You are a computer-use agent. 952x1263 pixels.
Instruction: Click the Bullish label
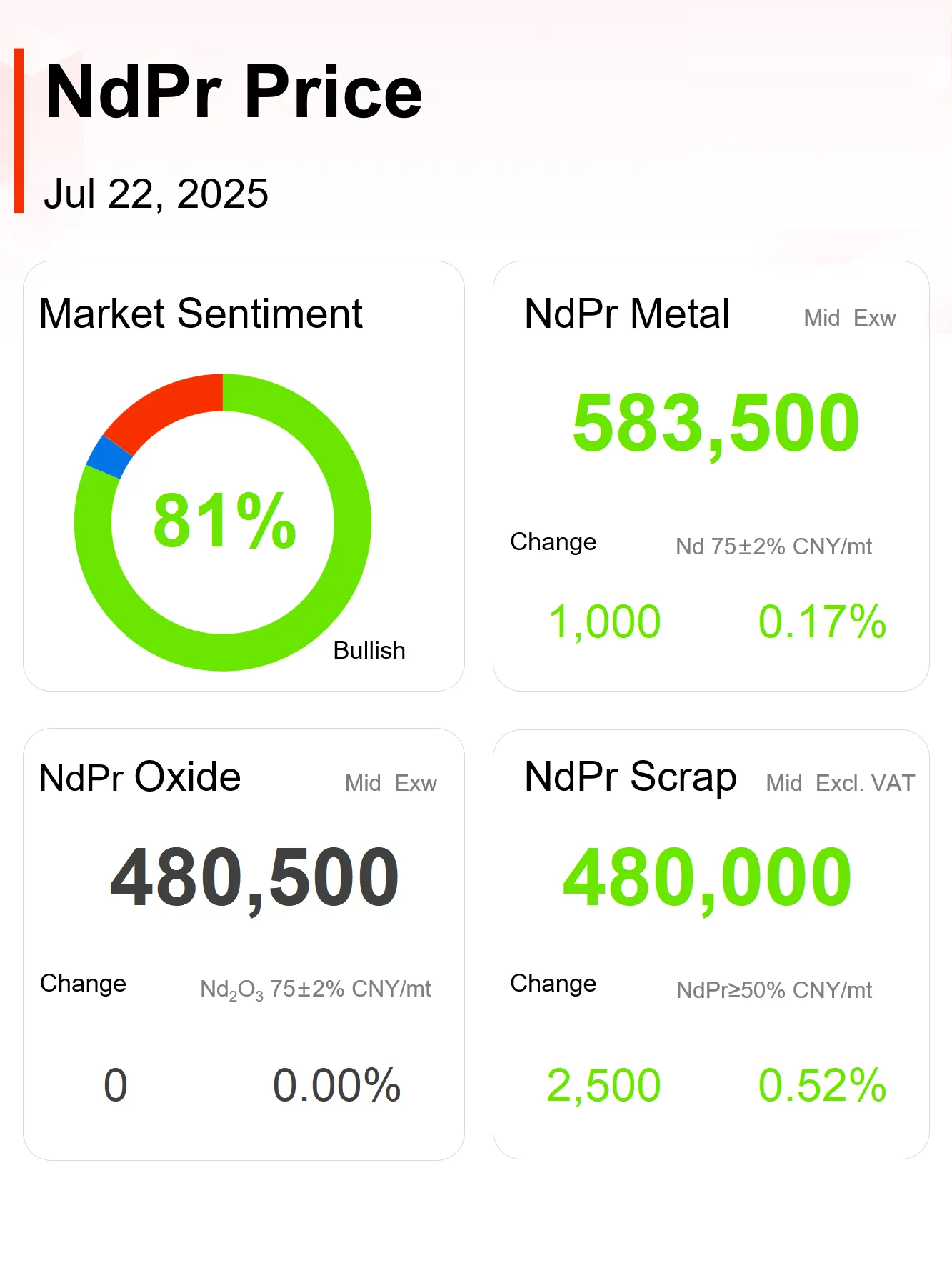pos(369,651)
